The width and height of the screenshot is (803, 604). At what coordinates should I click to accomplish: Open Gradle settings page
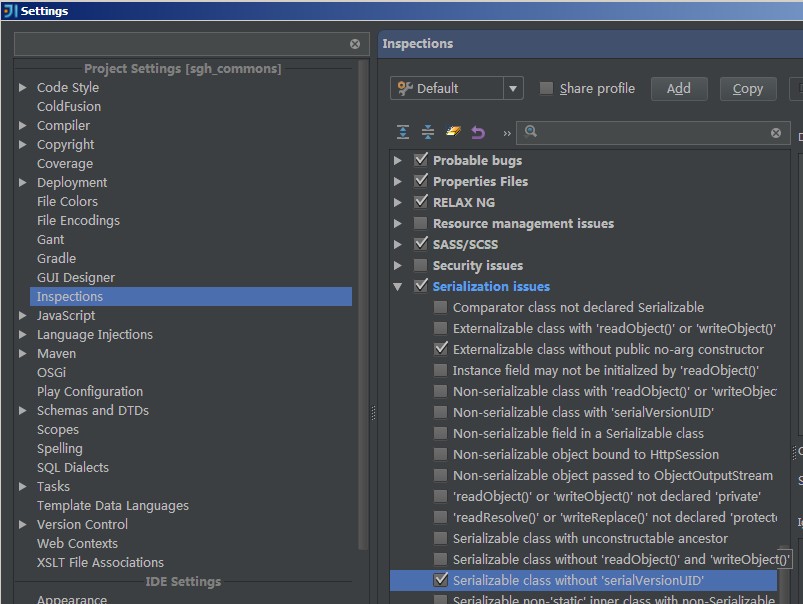pos(56,259)
